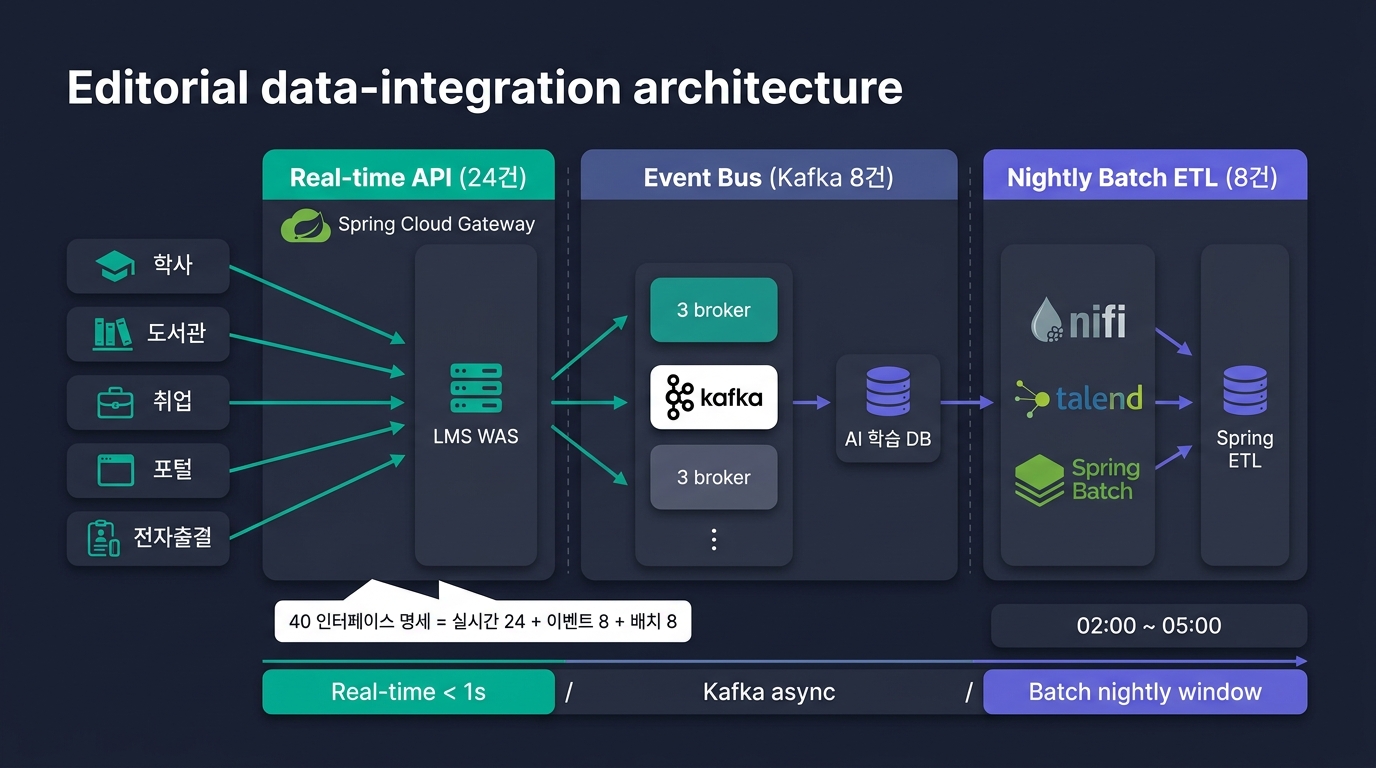This screenshot has width=1376, height=768.
Task: Select the Nightly Batch ETL (8건) header
Action: click(x=1145, y=177)
